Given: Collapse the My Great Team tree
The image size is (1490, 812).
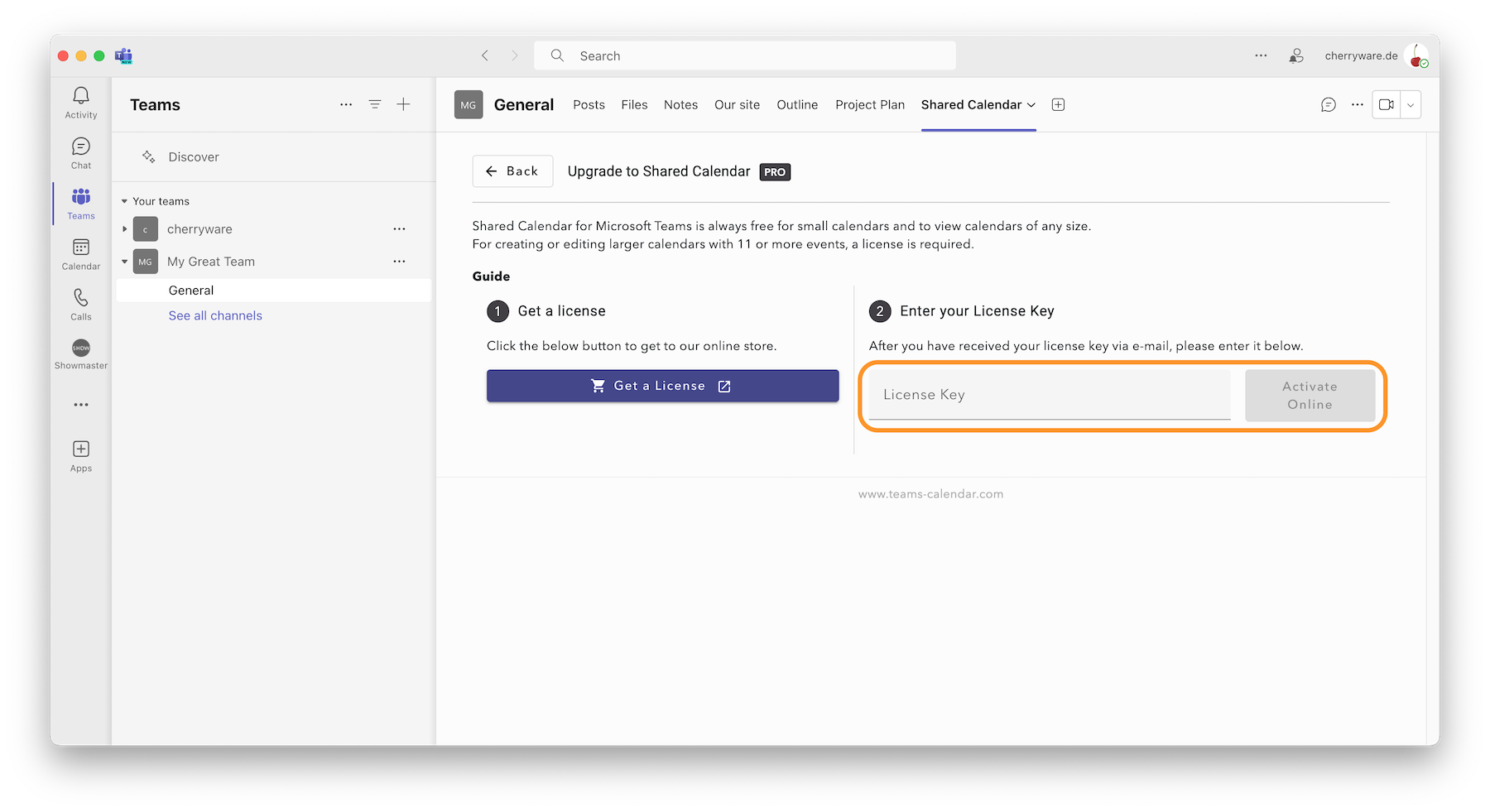Looking at the screenshot, I should click(x=125, y=262).
